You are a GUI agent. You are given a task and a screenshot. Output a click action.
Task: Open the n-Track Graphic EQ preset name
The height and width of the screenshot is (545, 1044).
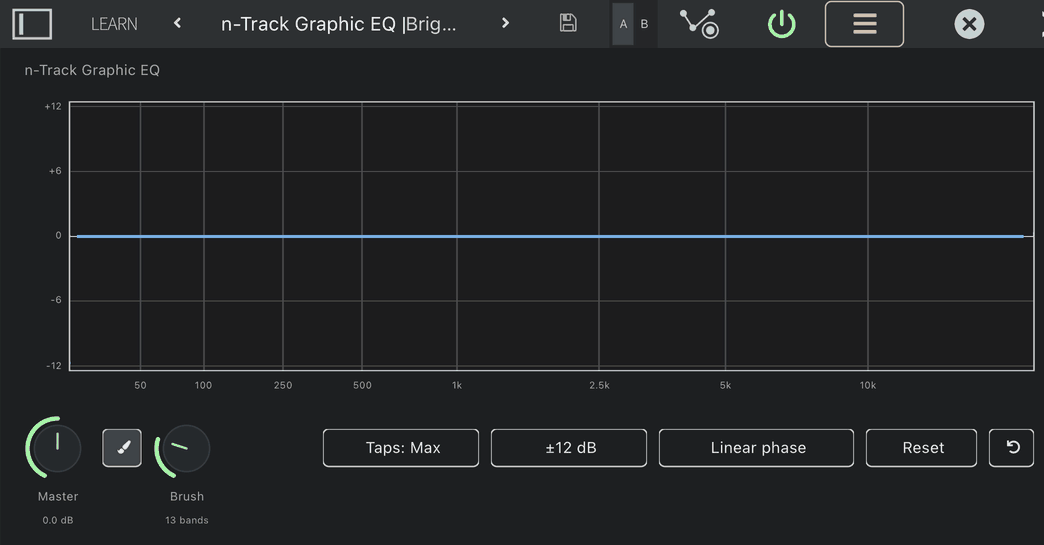(338, 24)
